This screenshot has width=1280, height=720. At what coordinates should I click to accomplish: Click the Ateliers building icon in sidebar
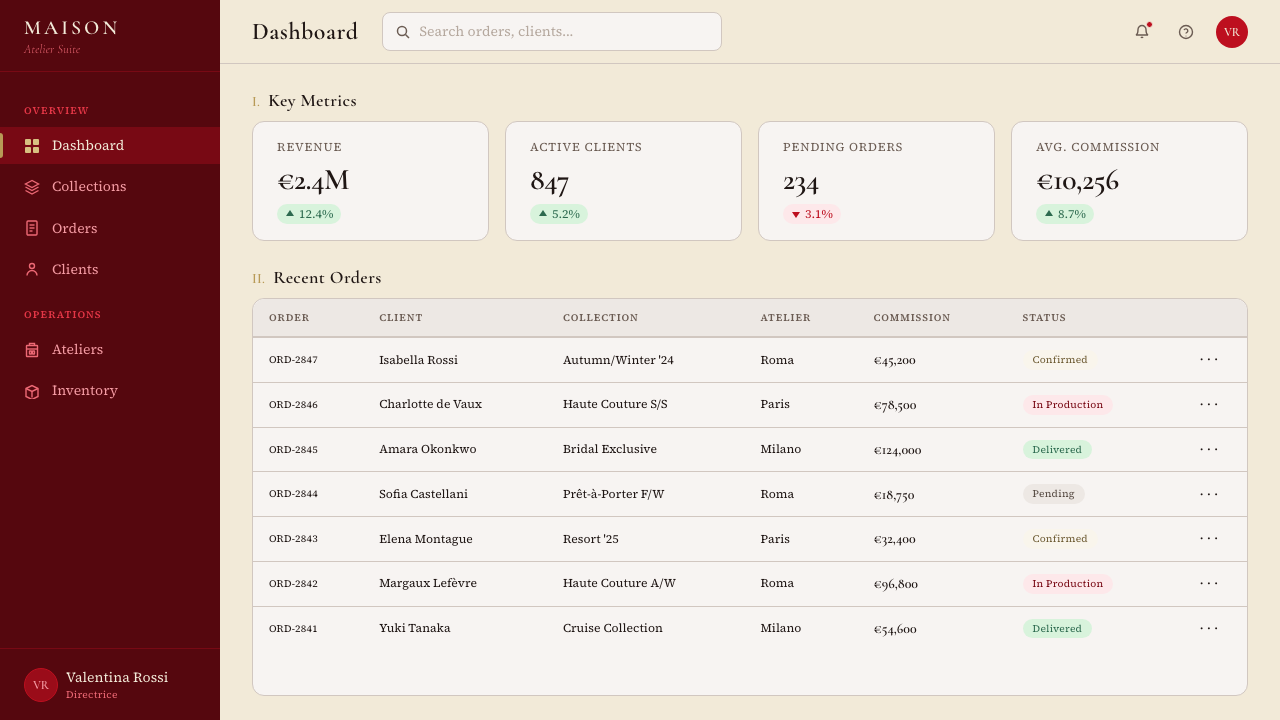click(x=32, y=350)
